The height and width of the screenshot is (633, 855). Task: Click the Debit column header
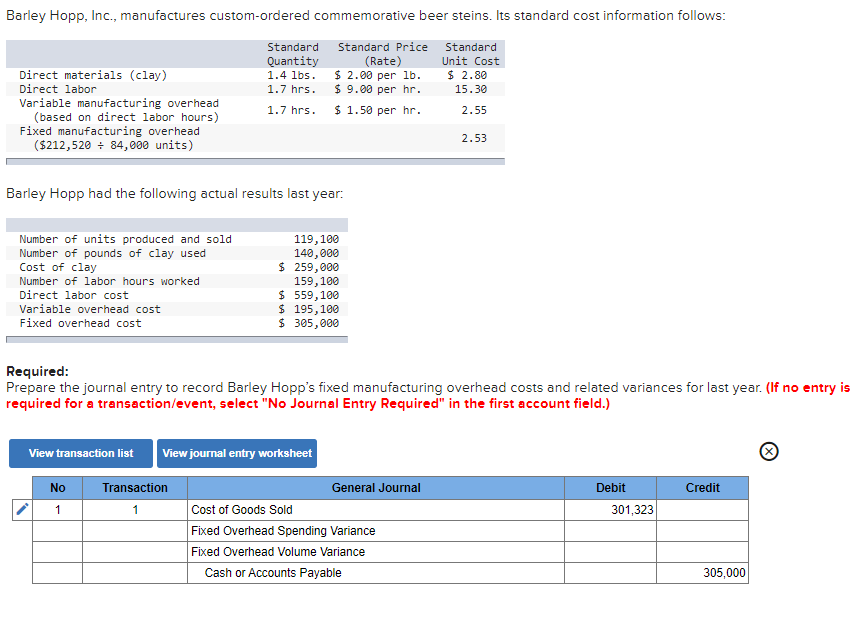click(610, 488)
